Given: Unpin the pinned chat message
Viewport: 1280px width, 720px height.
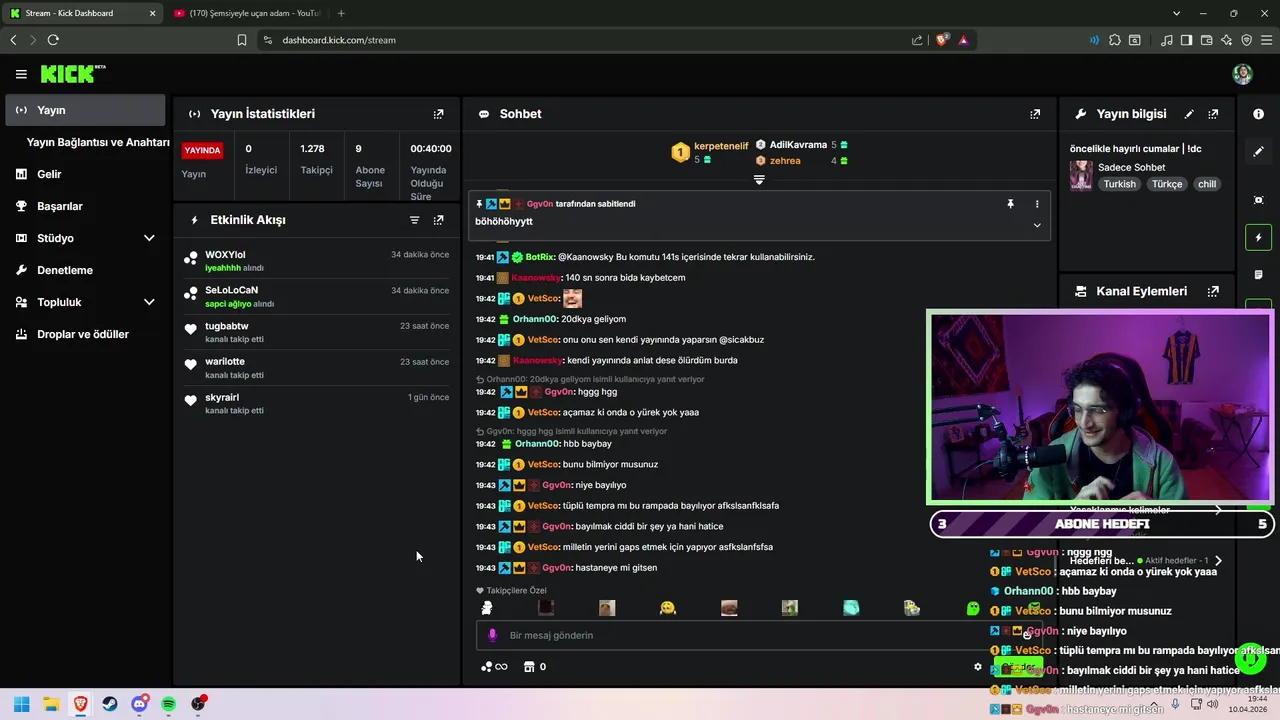Looking at the screenshot, I should (x=1010, y=204).
